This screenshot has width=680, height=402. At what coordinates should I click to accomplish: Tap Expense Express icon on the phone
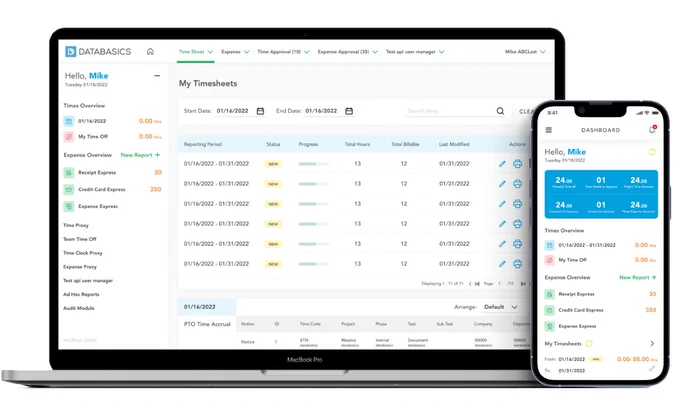coord(549,326)
